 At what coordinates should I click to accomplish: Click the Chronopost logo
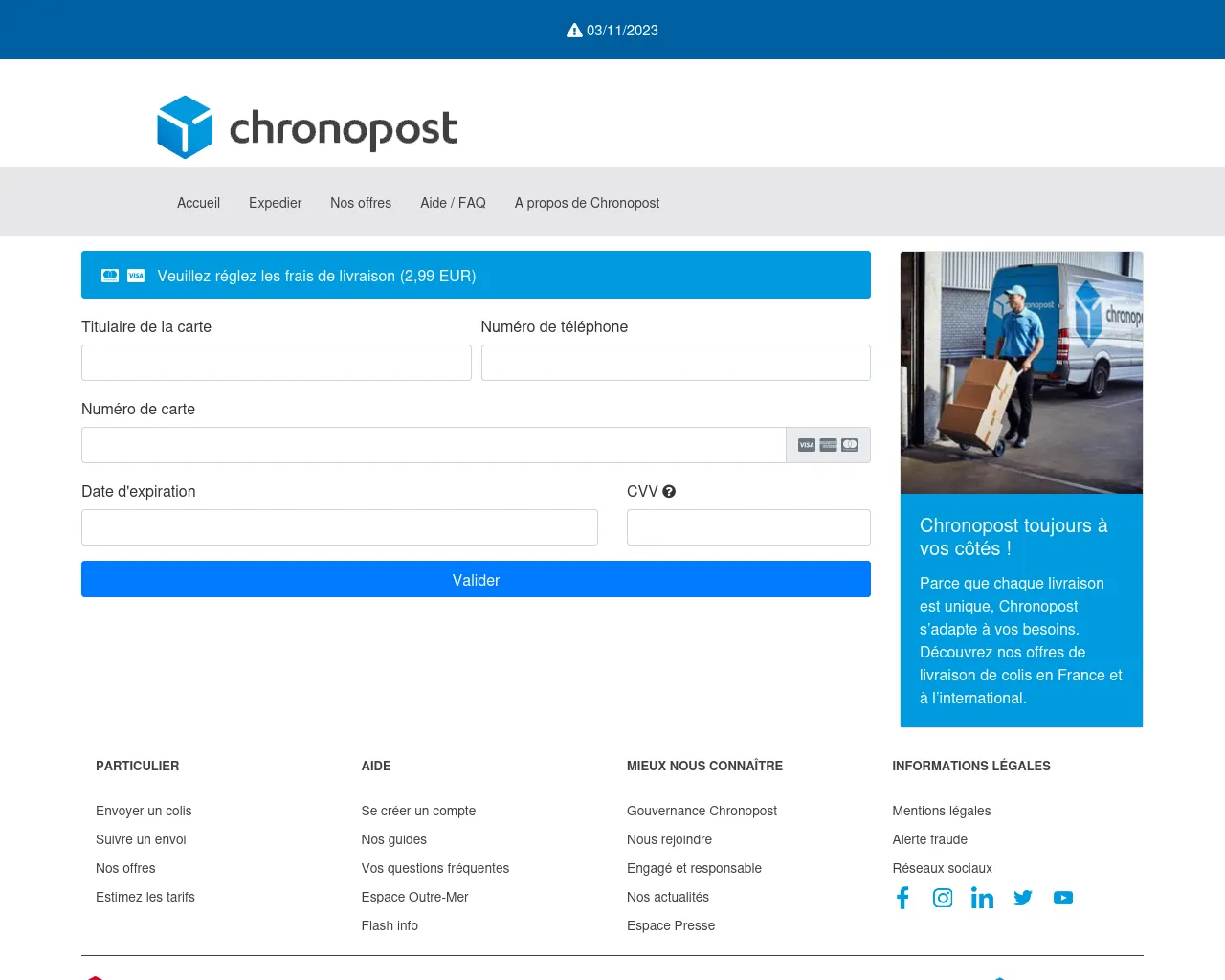pos(307,127)
